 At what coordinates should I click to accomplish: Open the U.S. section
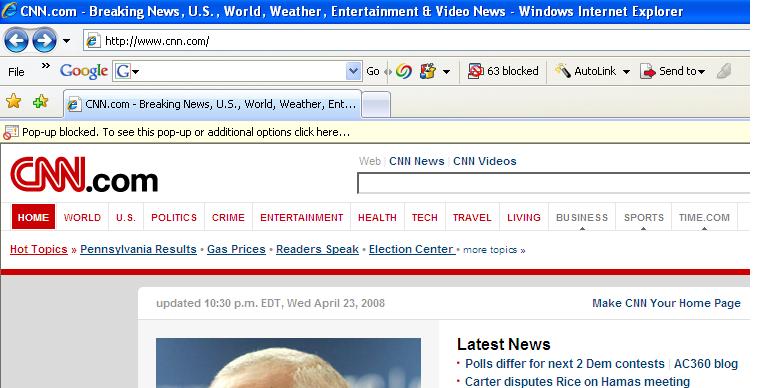(x=126, y=217)
